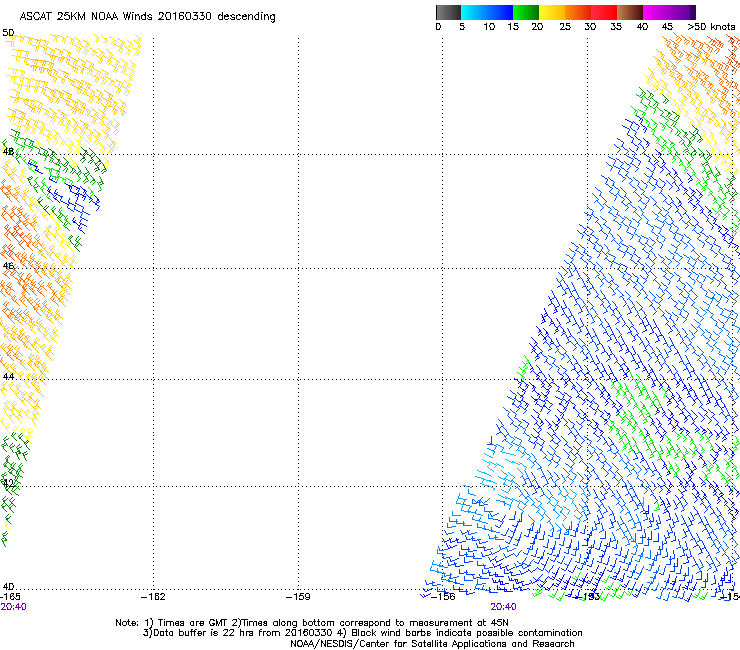Click the "35" label under the color scale
This screenshot has width=740, height=650.
[616, 27]
